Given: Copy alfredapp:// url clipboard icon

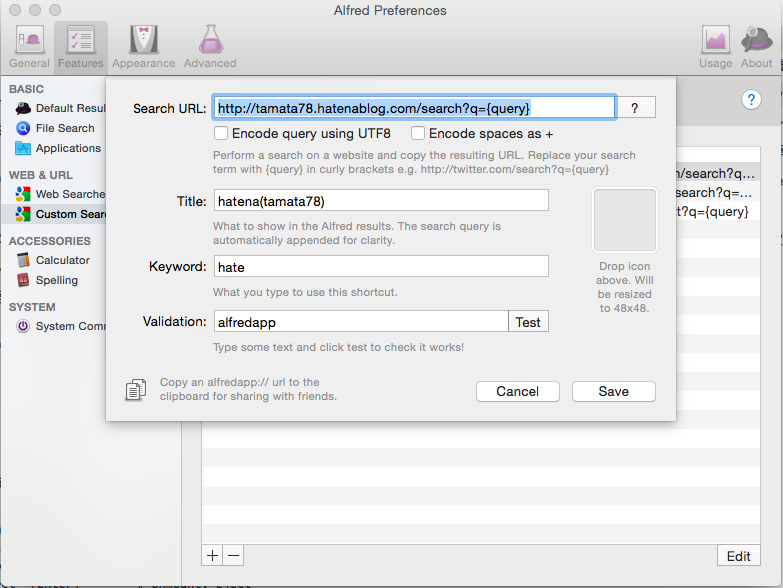Looking at the screenshot, I should click(135, 390).
